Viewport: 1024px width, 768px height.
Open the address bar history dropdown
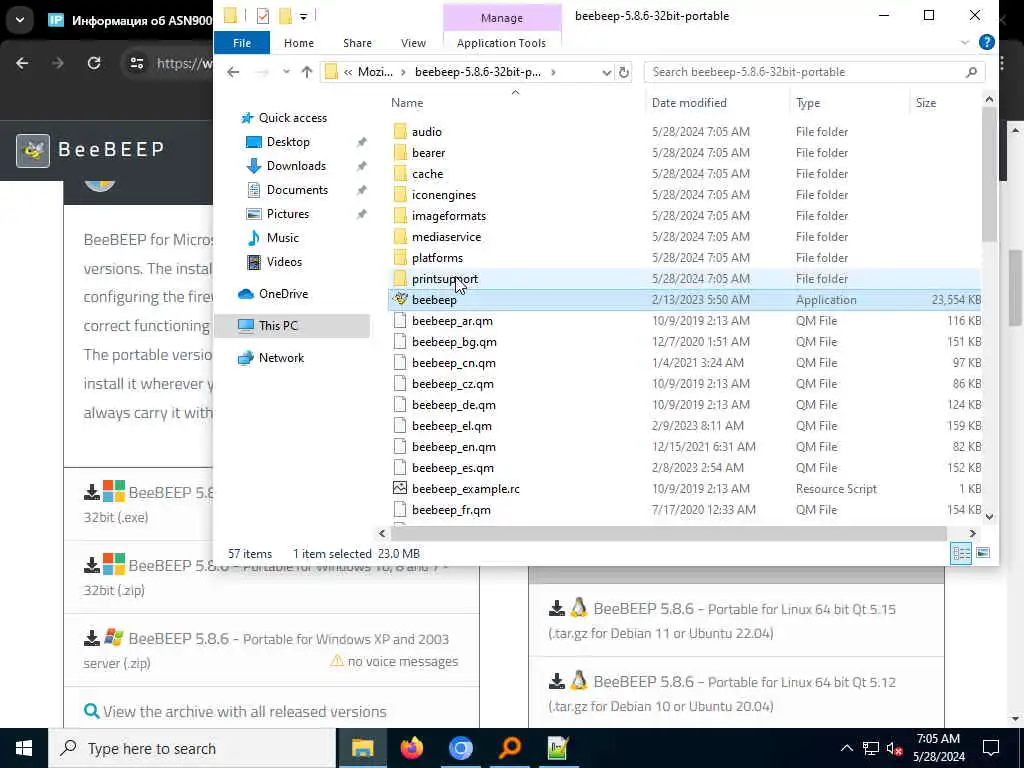point(606,72)
